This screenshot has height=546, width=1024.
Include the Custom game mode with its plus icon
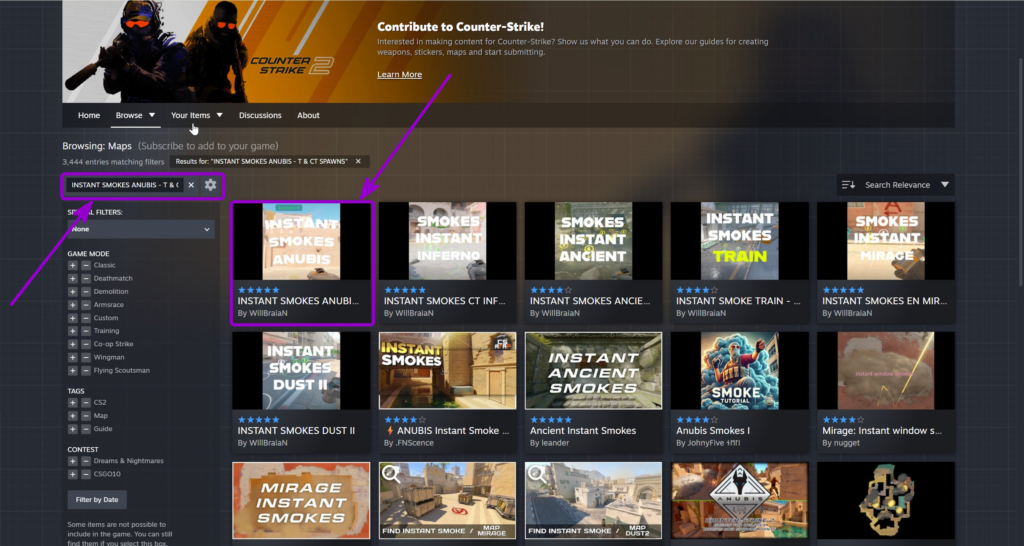(x=72, y=317)
